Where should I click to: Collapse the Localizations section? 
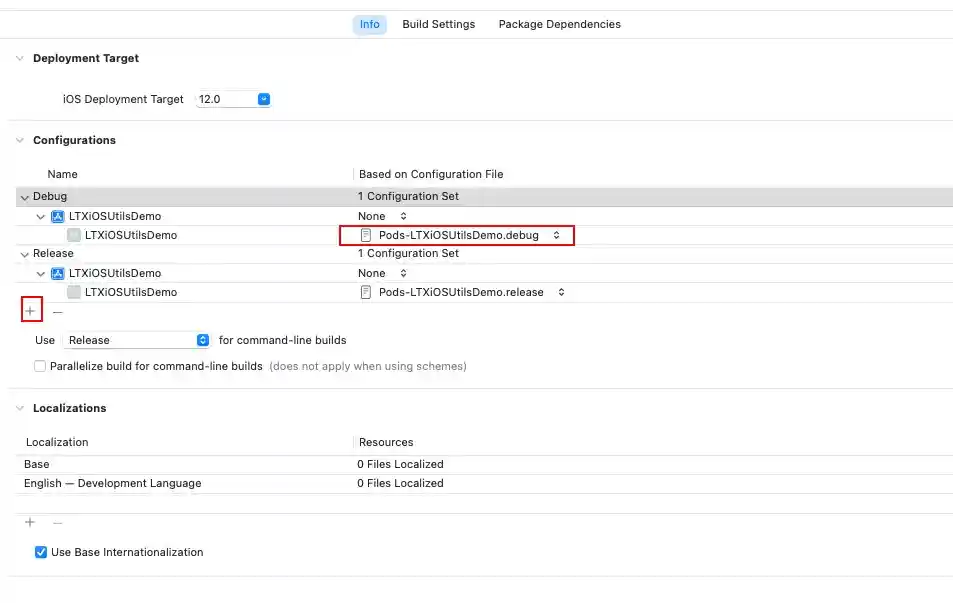[20, 408]
